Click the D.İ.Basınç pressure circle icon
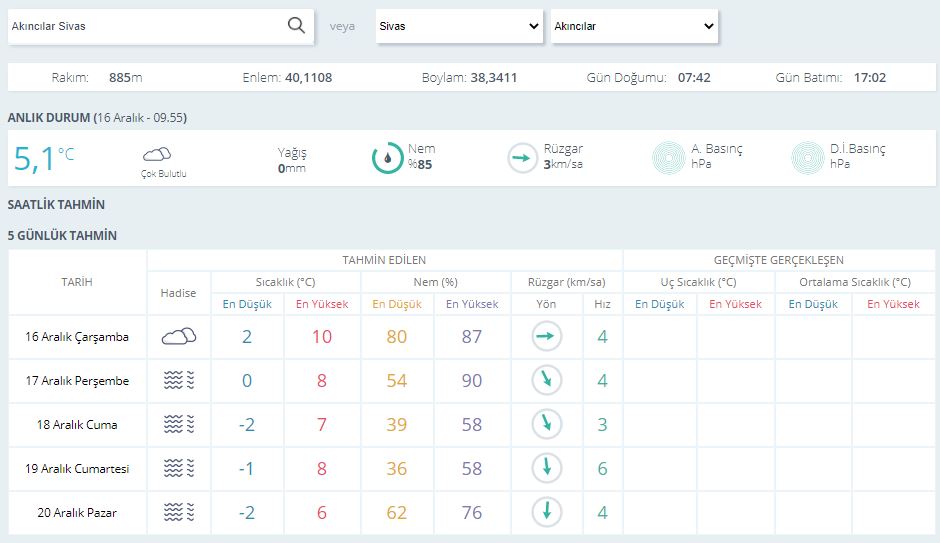Screen dimensions: 940x543 (808, 158)
